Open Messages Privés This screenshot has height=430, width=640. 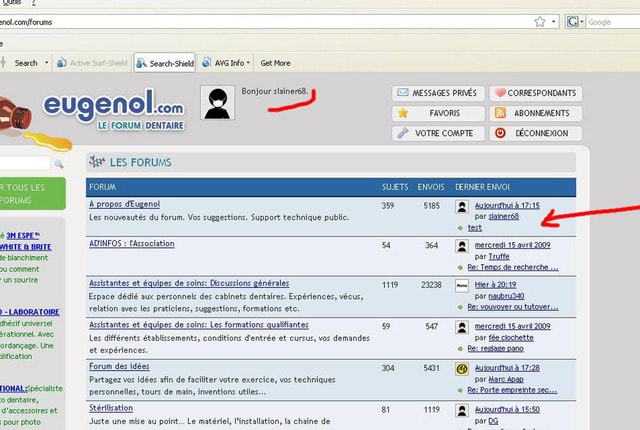click(x=436, y=93)
